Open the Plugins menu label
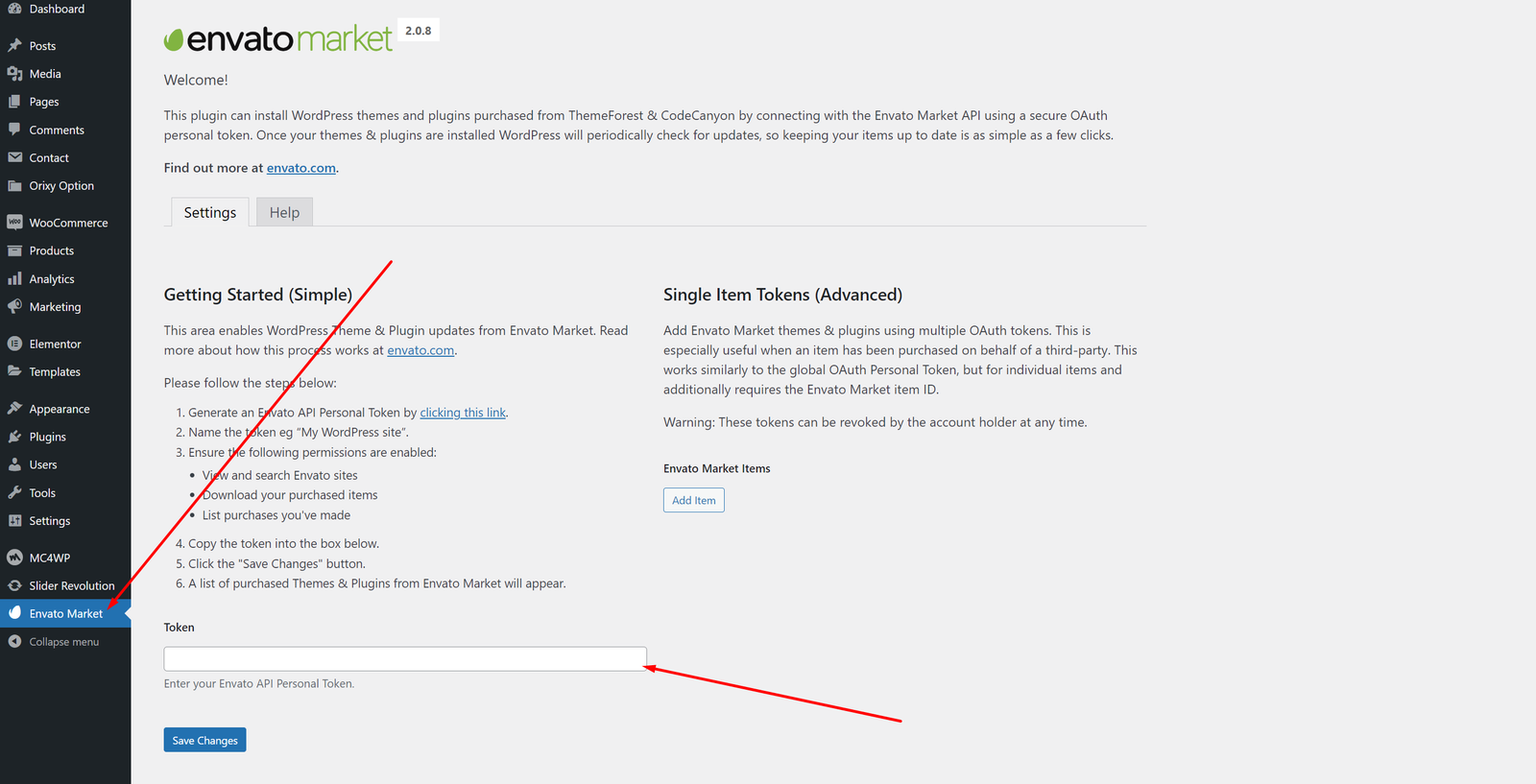 coord(48,437)
